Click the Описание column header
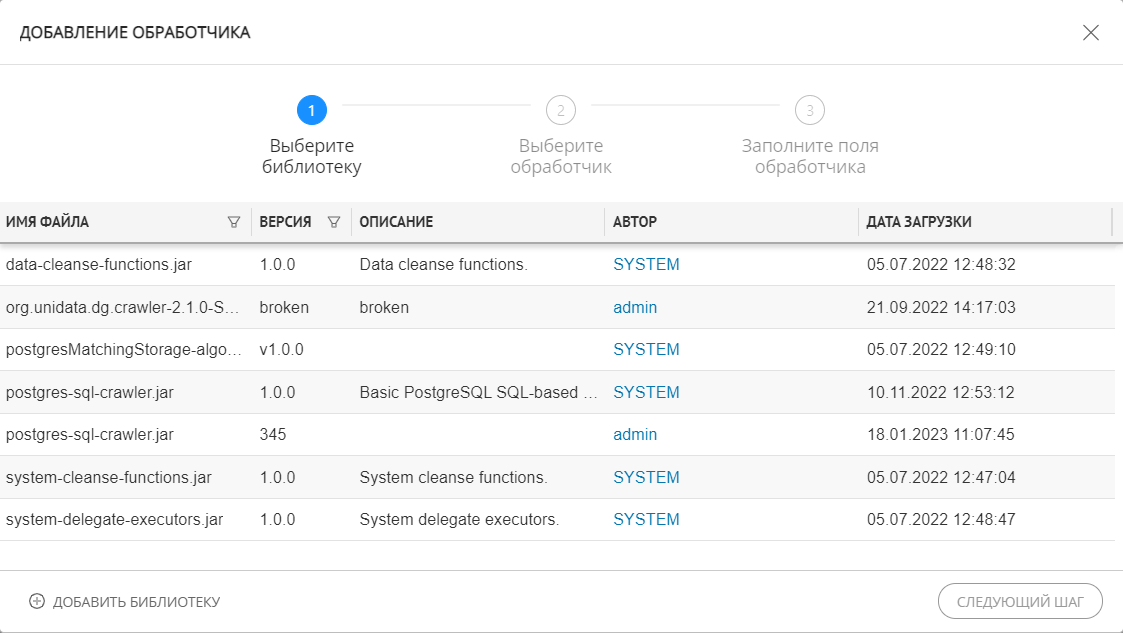The width and height of the screenshot is (1123, 633). pyautogui.click(x=396, y=222)
